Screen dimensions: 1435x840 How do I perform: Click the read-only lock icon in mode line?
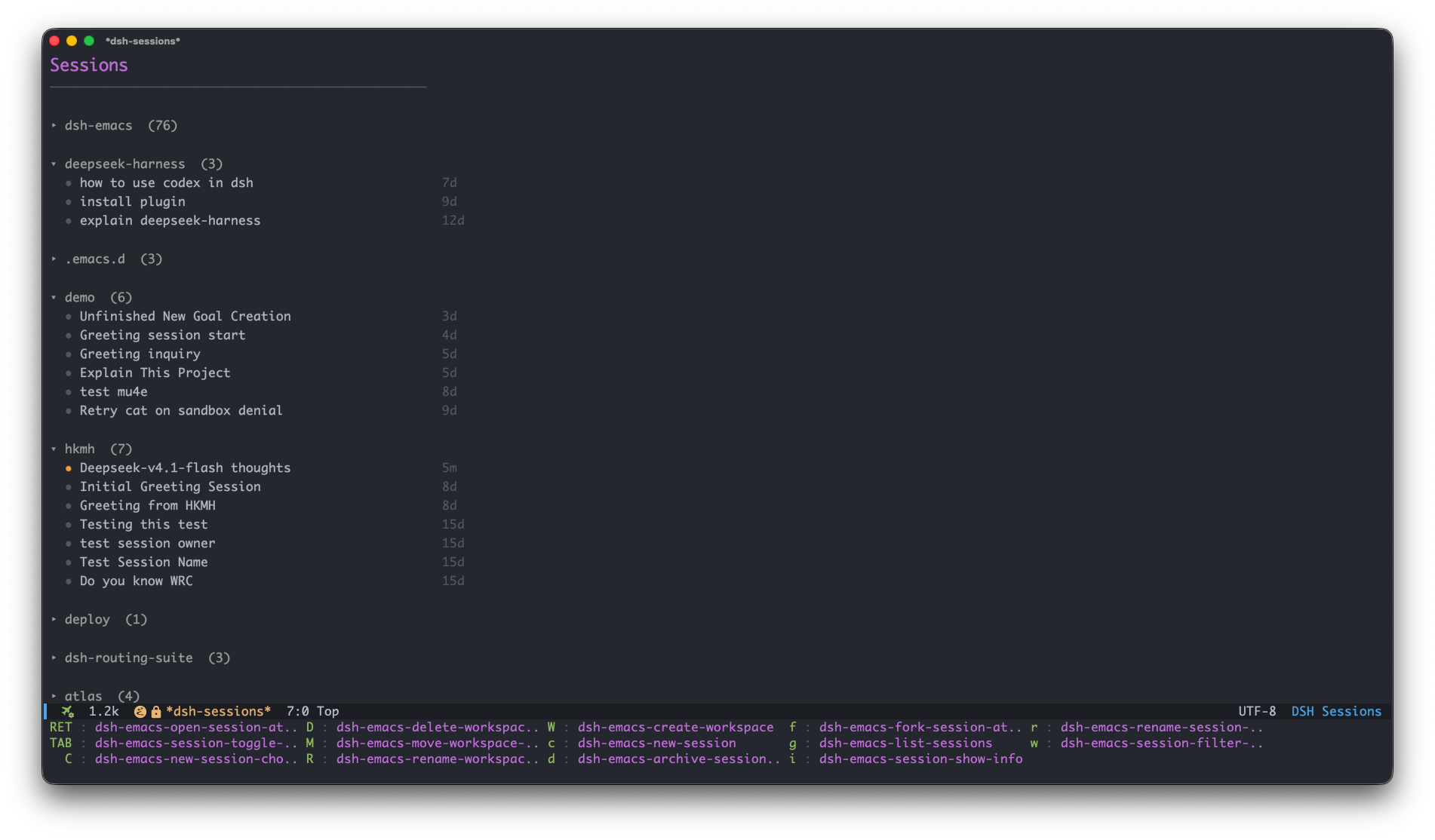point(155,711)
